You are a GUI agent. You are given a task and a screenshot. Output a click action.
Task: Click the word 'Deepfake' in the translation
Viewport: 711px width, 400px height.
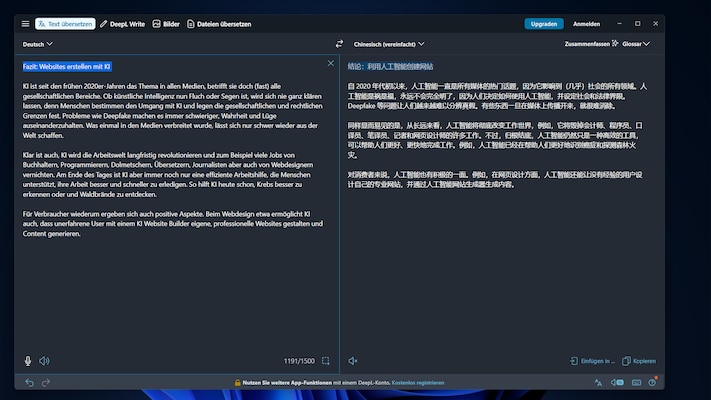361,106
